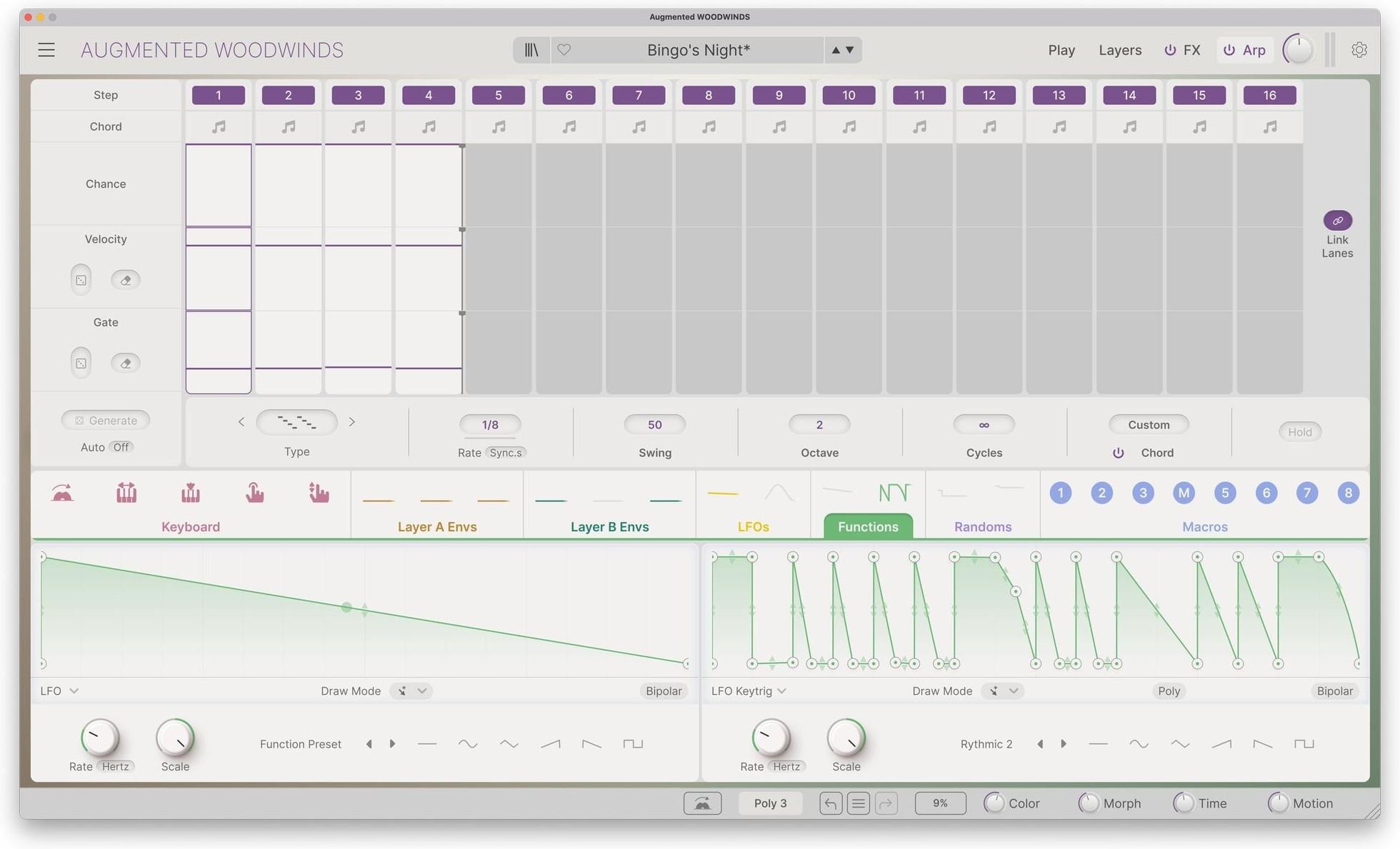Open the settings gear icon

pos(1359,50)
